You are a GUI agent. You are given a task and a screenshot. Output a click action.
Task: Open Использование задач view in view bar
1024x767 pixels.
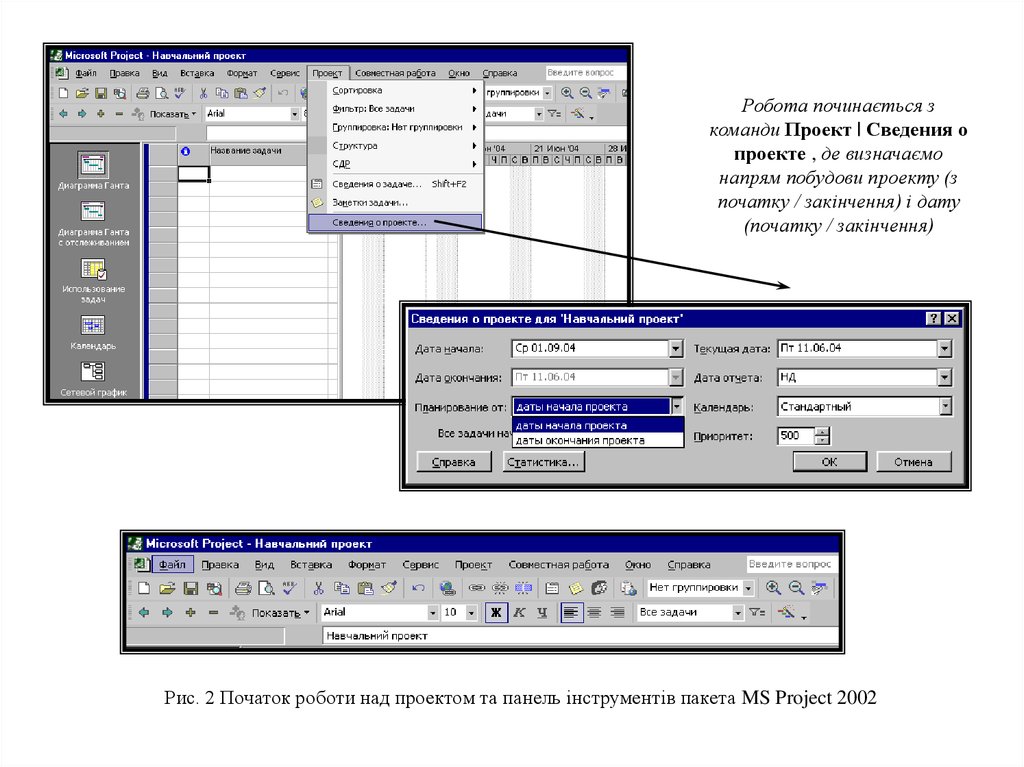click(93, 281)
